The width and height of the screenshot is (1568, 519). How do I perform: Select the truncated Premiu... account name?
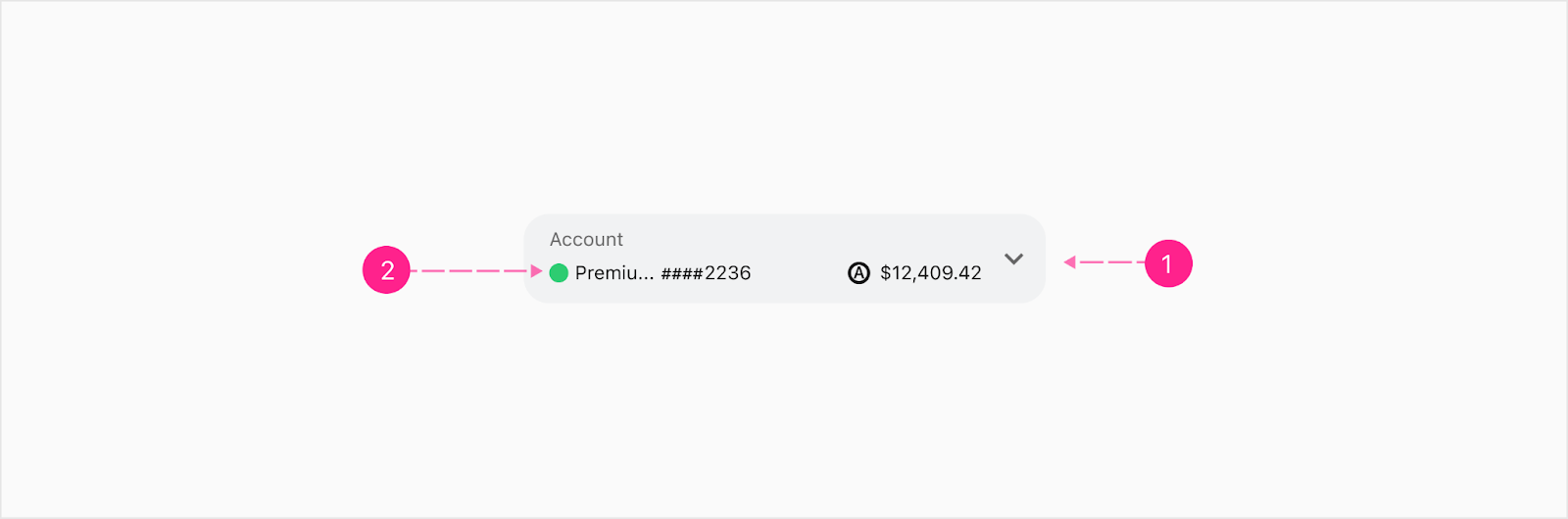click(x=614, y=273)
